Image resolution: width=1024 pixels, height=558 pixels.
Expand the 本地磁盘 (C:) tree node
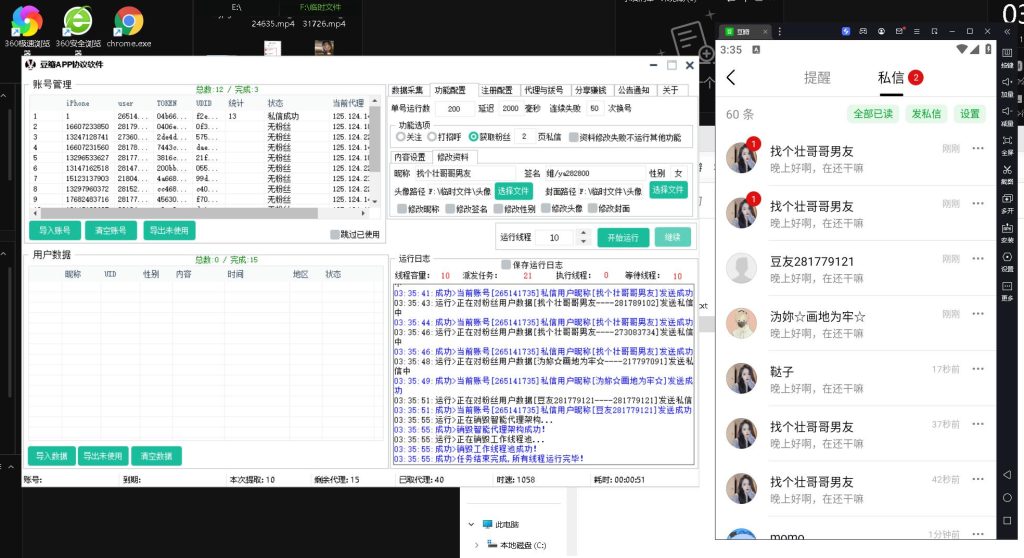point(477,544)
